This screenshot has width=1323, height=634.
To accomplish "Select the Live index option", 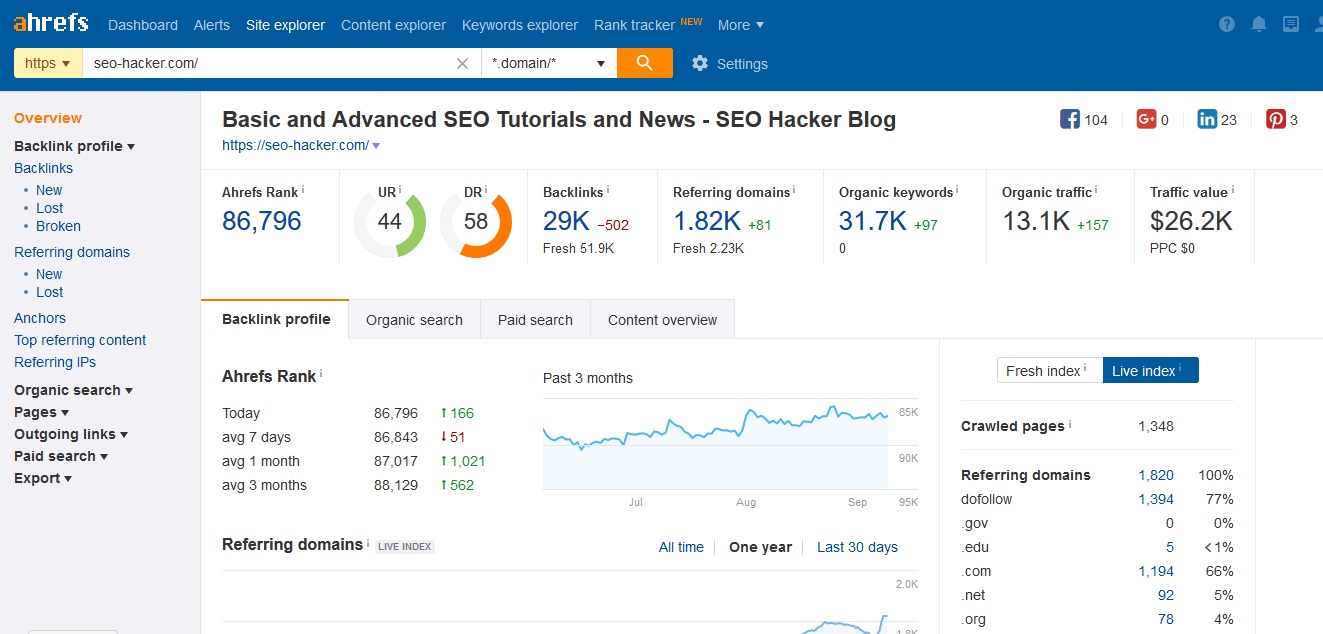I will click(x=1150, y=371).
